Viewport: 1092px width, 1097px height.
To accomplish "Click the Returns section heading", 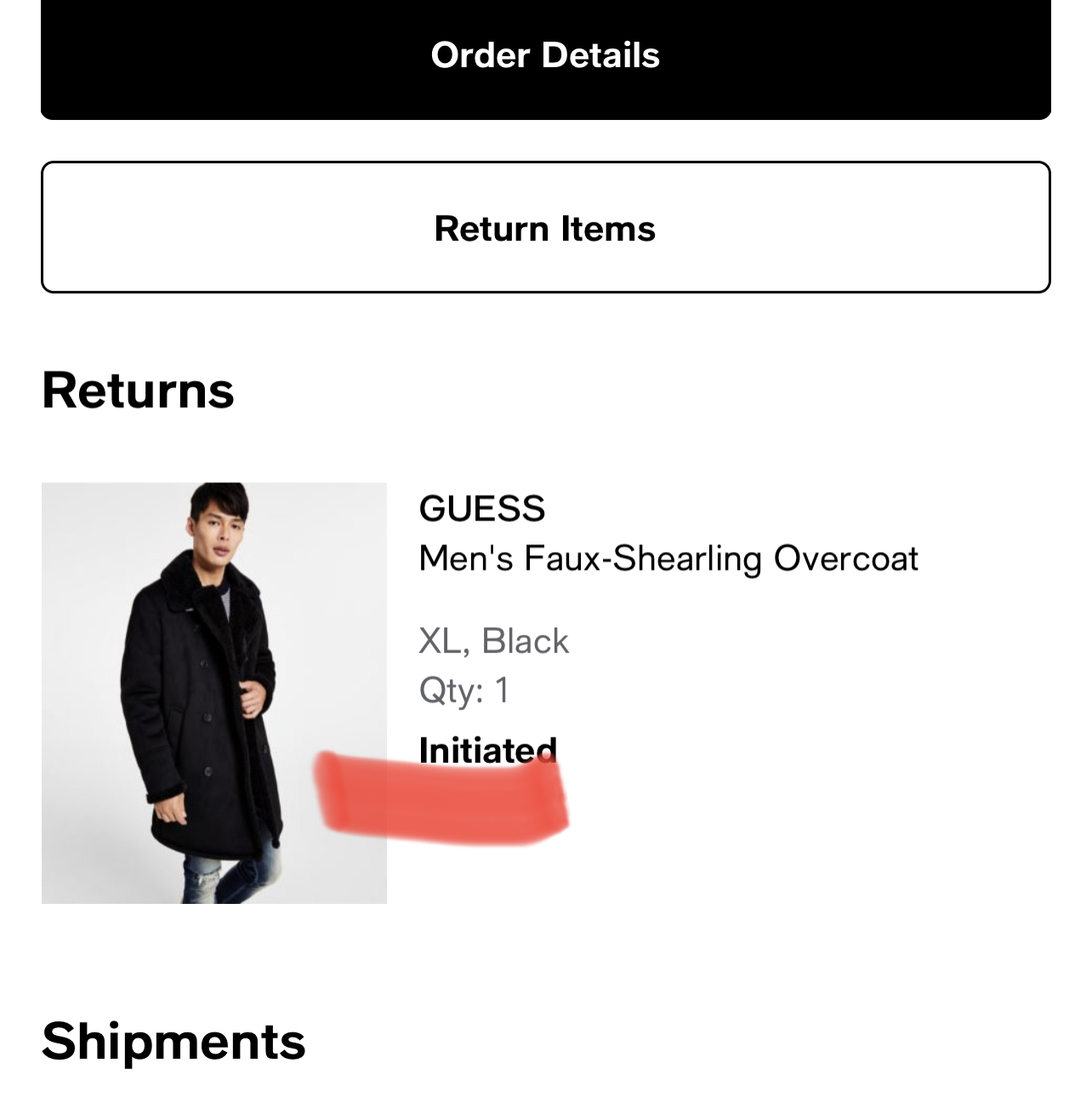I will point(138,390).
